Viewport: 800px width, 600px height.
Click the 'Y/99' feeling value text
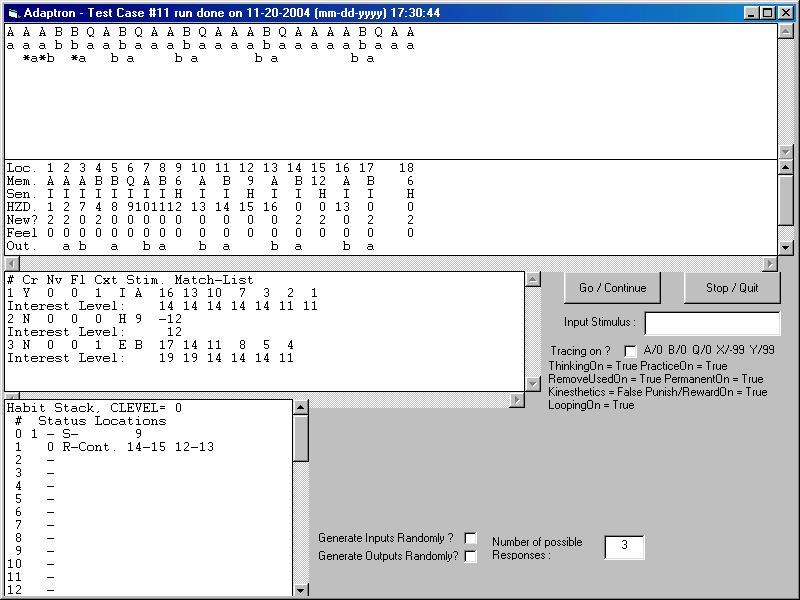pyautogui.click(x=762, y=350)
